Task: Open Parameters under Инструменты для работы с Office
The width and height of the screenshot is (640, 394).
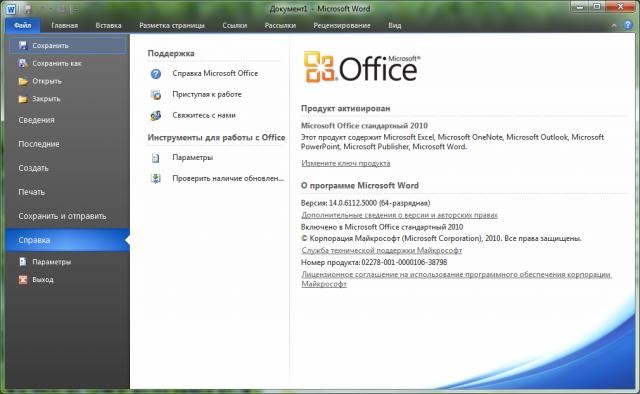Action: point(193,158)
